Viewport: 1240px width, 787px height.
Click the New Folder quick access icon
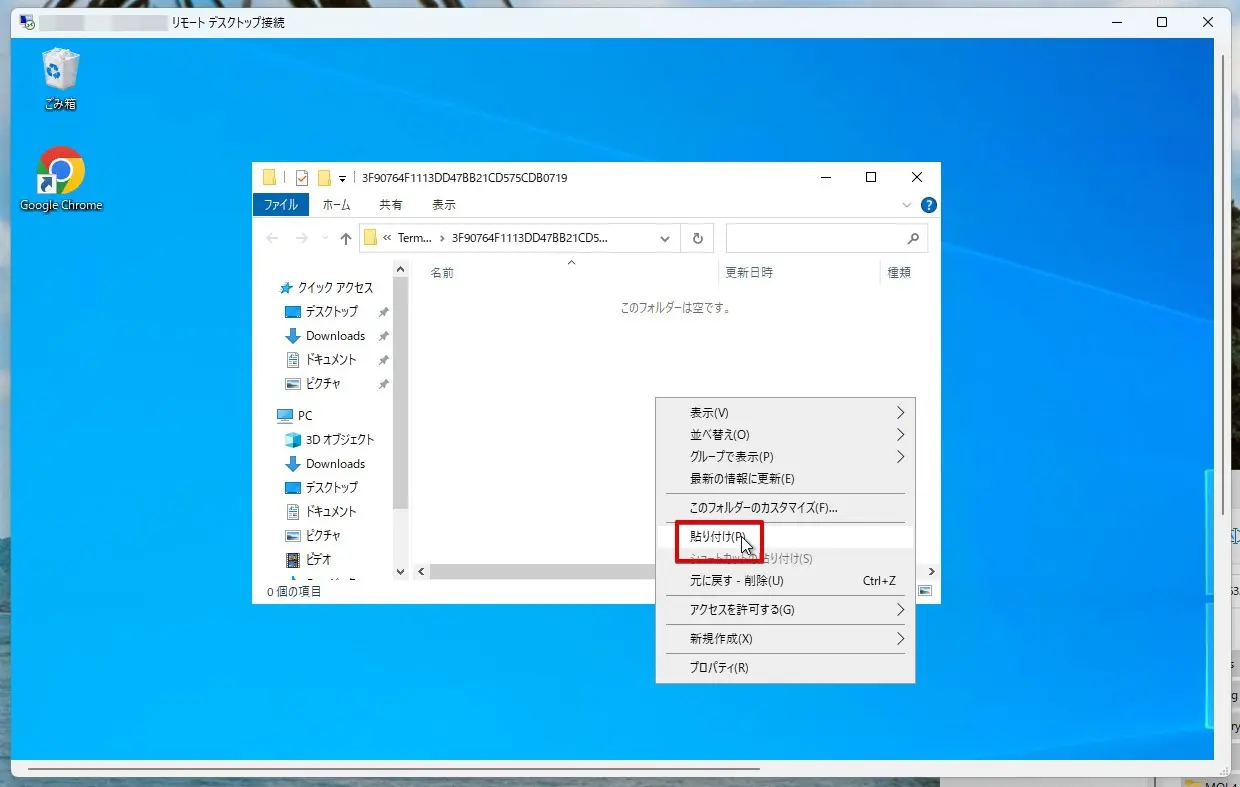(x=324, y=178)
